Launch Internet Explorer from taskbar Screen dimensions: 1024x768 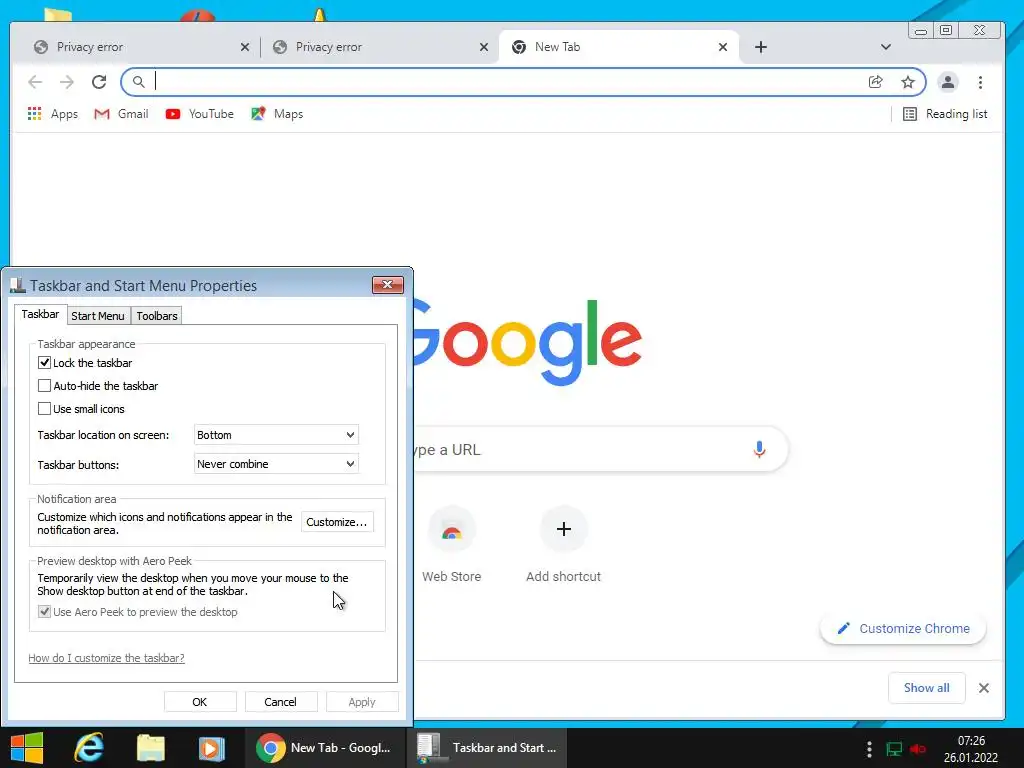89,748
